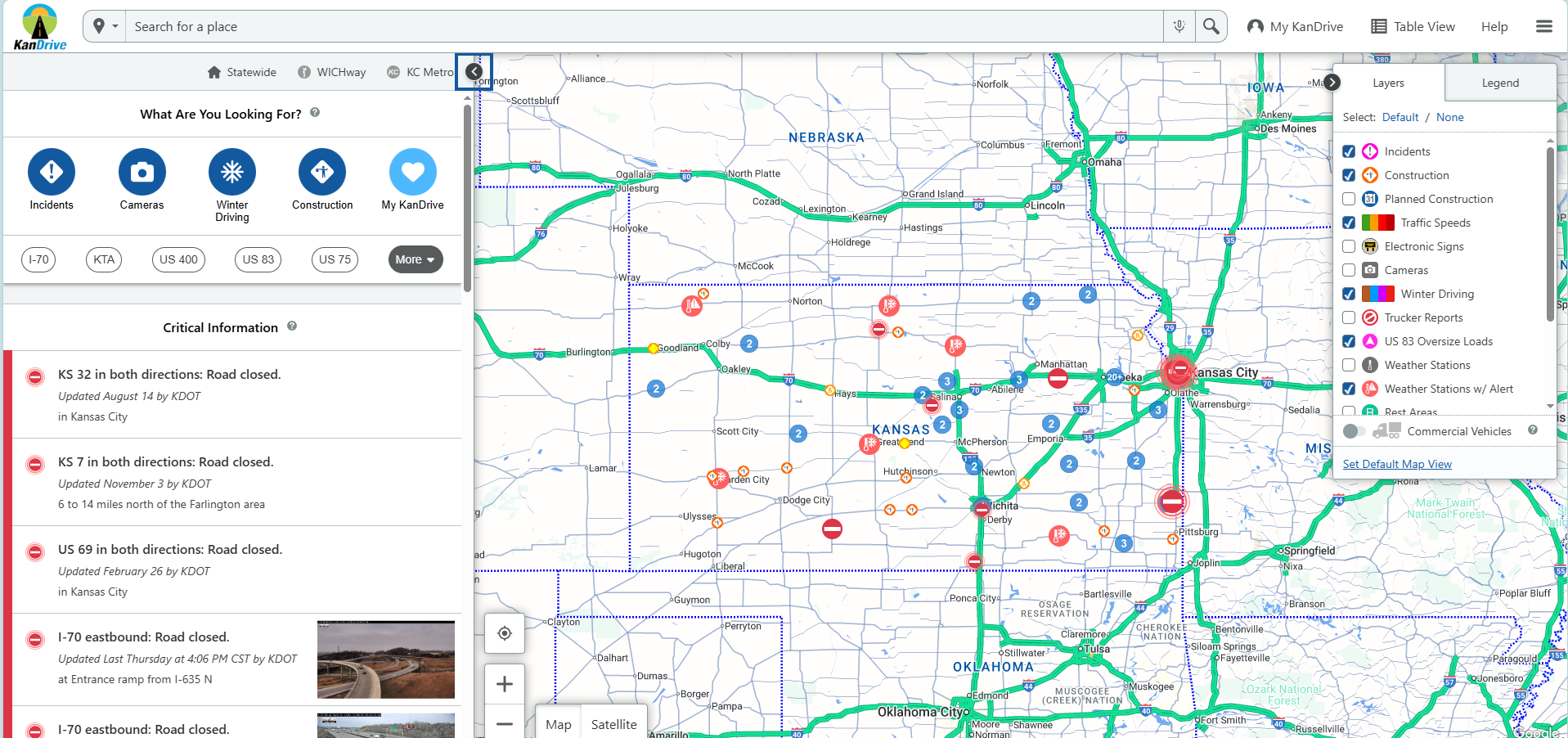
Task: Expand the More routes dropdown
Action: 415,259
